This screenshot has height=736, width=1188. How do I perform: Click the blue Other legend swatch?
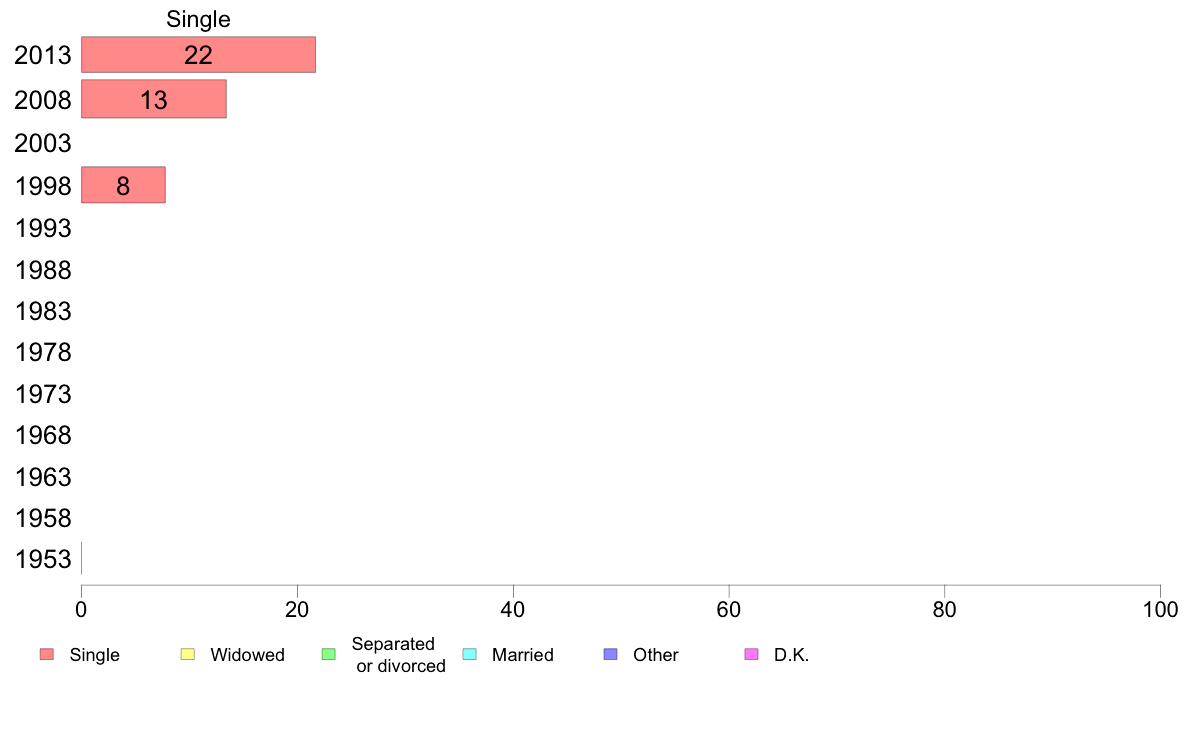pyautogui.click(x=611, y=654)
